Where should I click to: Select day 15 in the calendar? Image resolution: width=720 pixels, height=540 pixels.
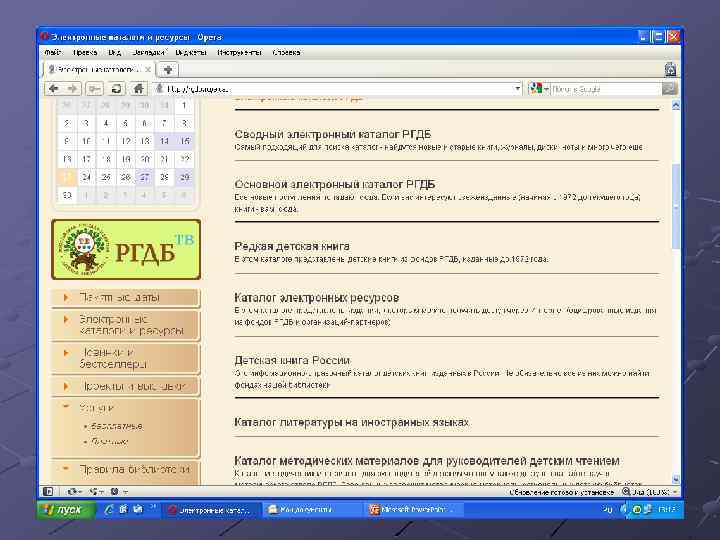point(185,141)
